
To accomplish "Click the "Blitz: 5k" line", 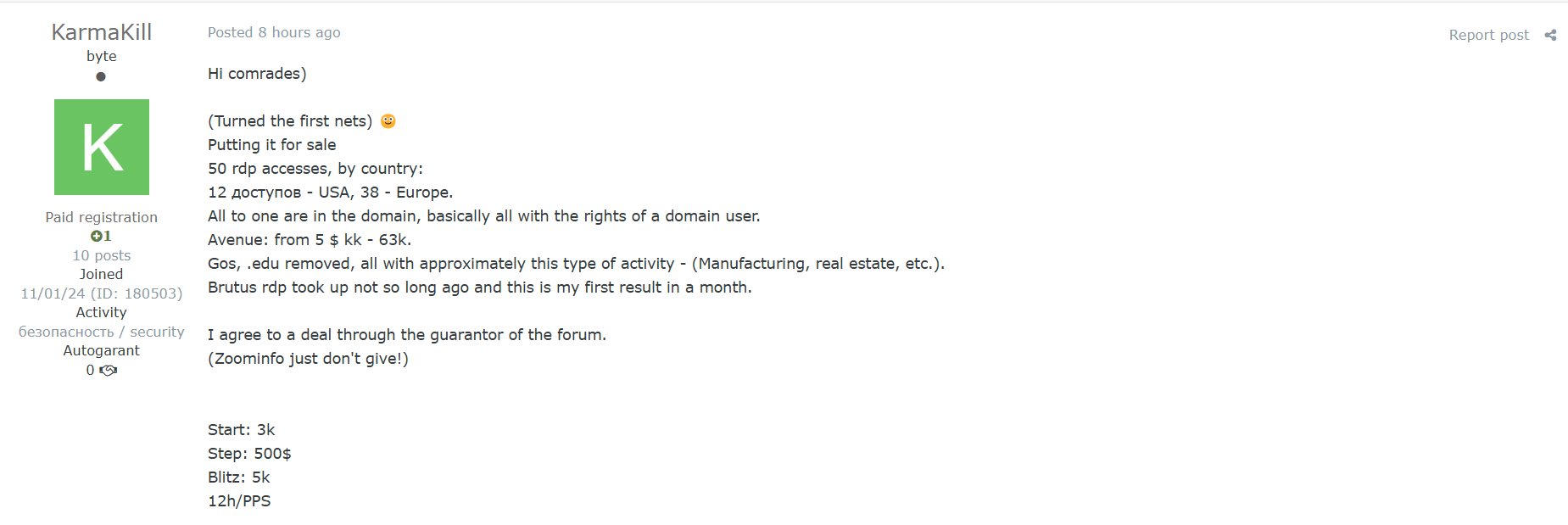I will [x=239, y=478].
